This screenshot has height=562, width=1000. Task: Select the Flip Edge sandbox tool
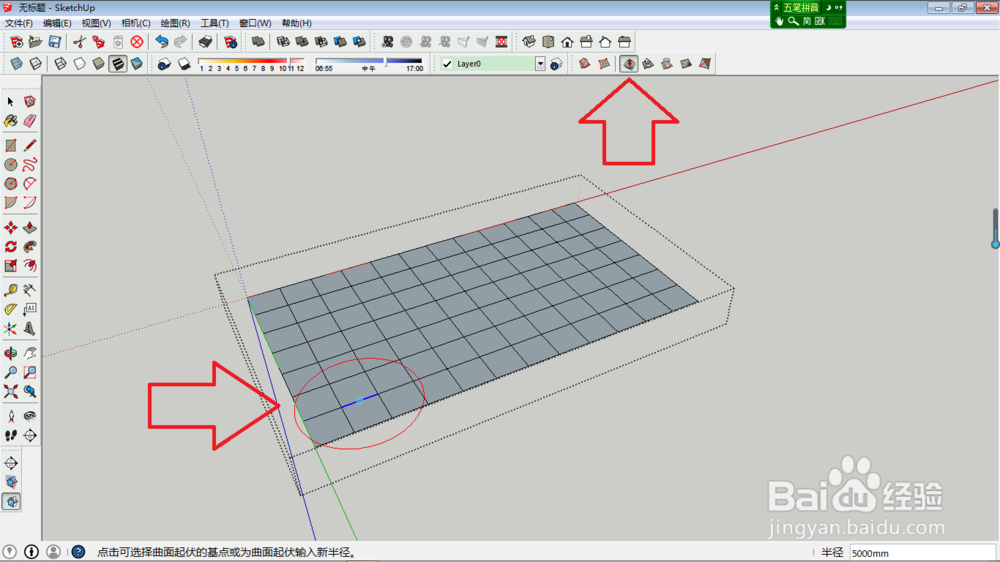pyautogui.click(x=705, y=64)
